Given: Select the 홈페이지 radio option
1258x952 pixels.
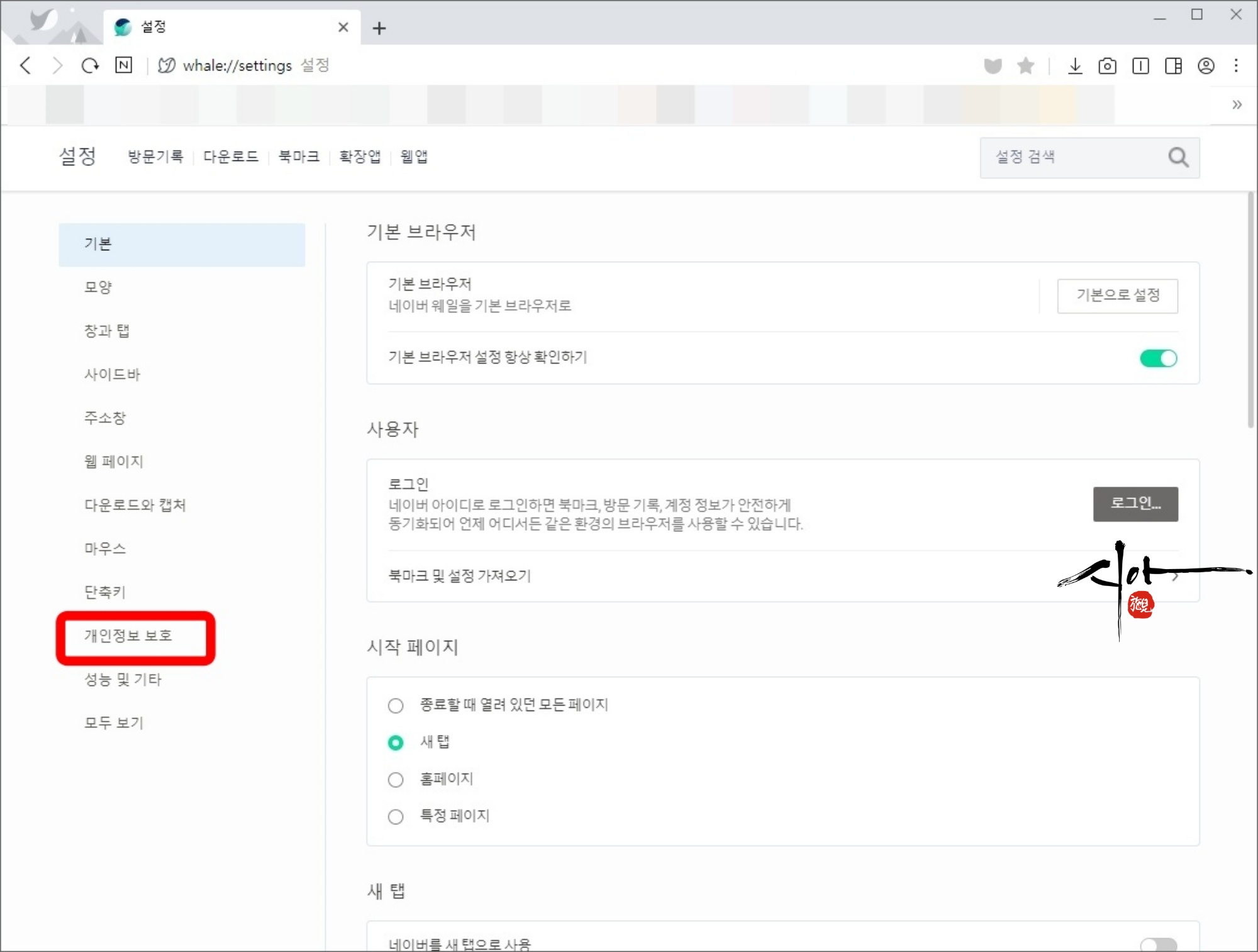Looking at the screenshot, I should pos(396,780).
